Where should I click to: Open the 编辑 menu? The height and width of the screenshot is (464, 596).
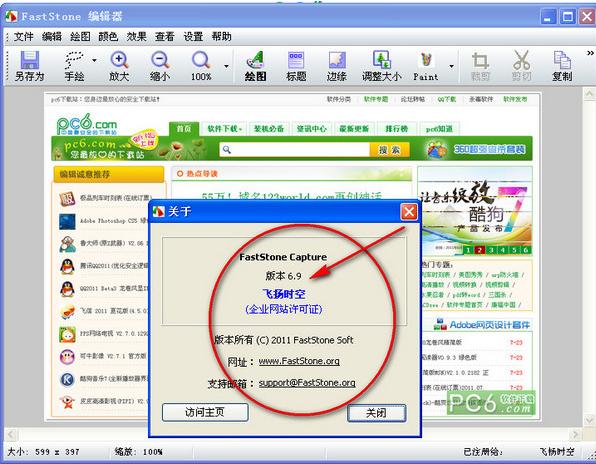tap(52, 36)
